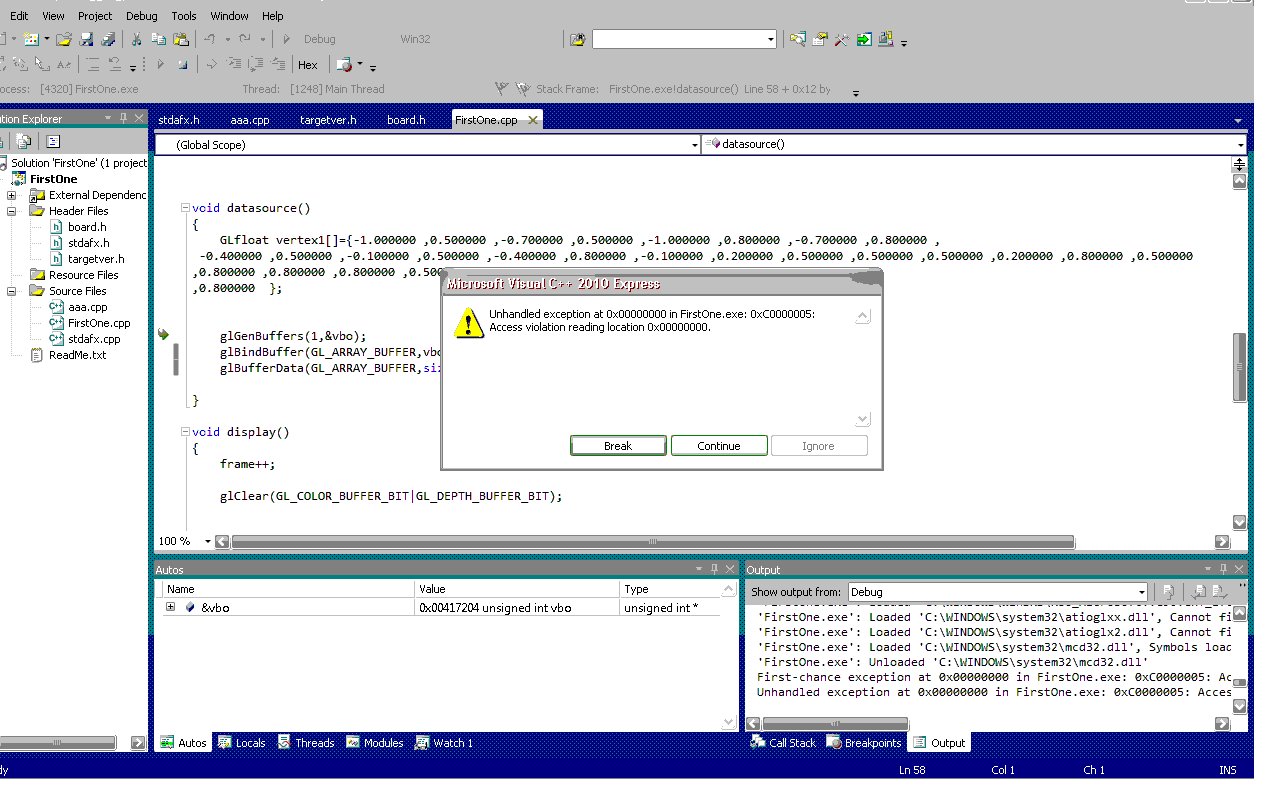Open Solution Explorer via its toolbar icon
The width and height of the screenshot is (1280, 800).
(797, 39)
